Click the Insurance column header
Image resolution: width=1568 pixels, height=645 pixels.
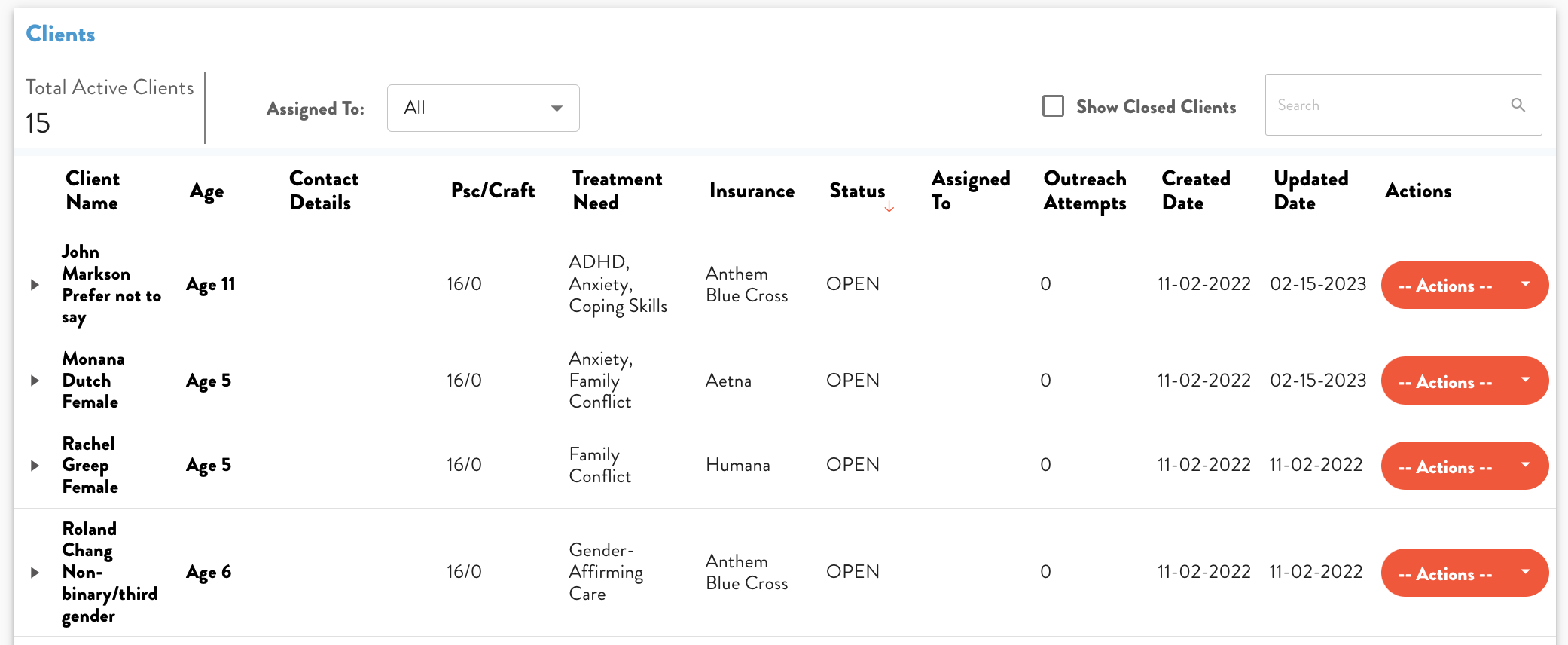pyautogui.click(x=752, y=191)
